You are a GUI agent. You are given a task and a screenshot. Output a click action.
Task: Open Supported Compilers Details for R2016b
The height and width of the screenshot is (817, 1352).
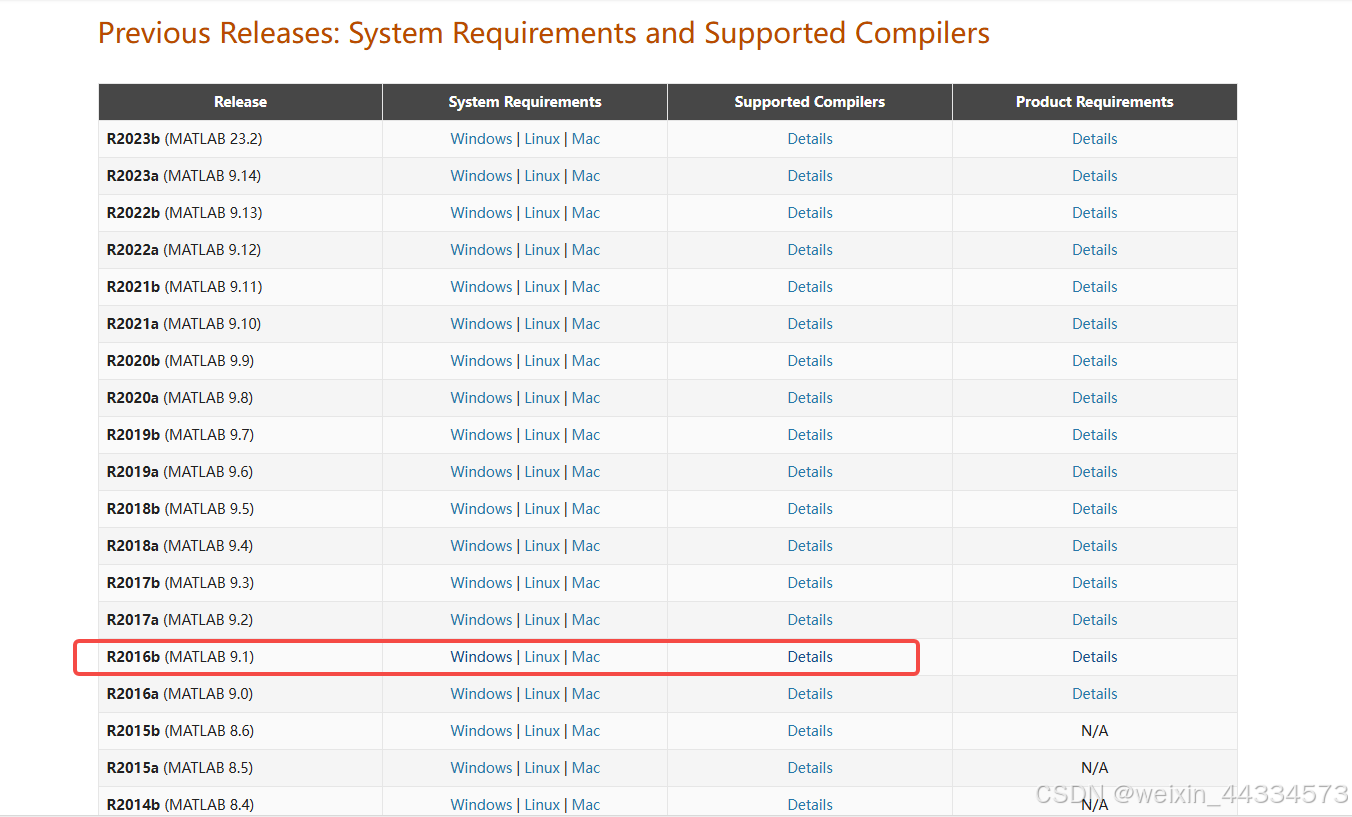pyautogui.click(x=810, y=657)
